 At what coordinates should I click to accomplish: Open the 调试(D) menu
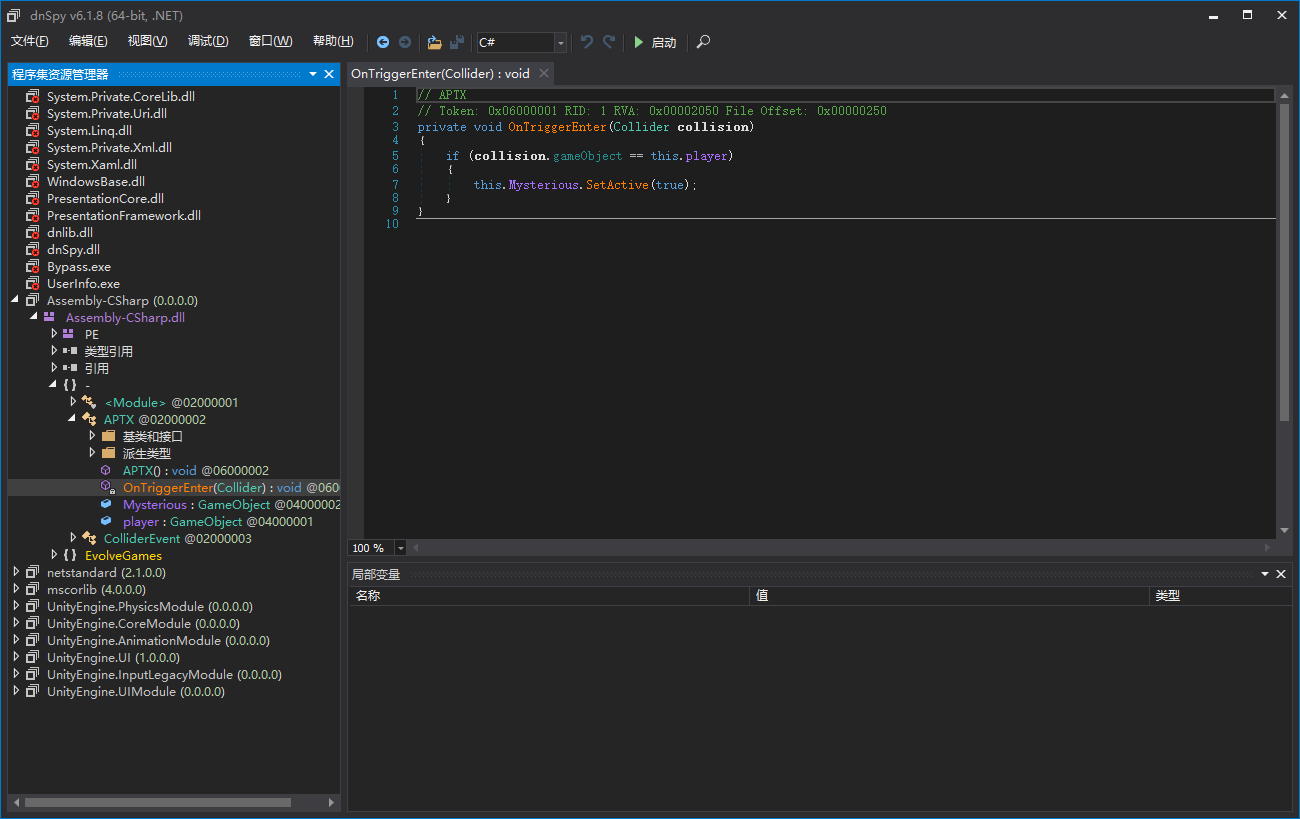click(208, 41)
